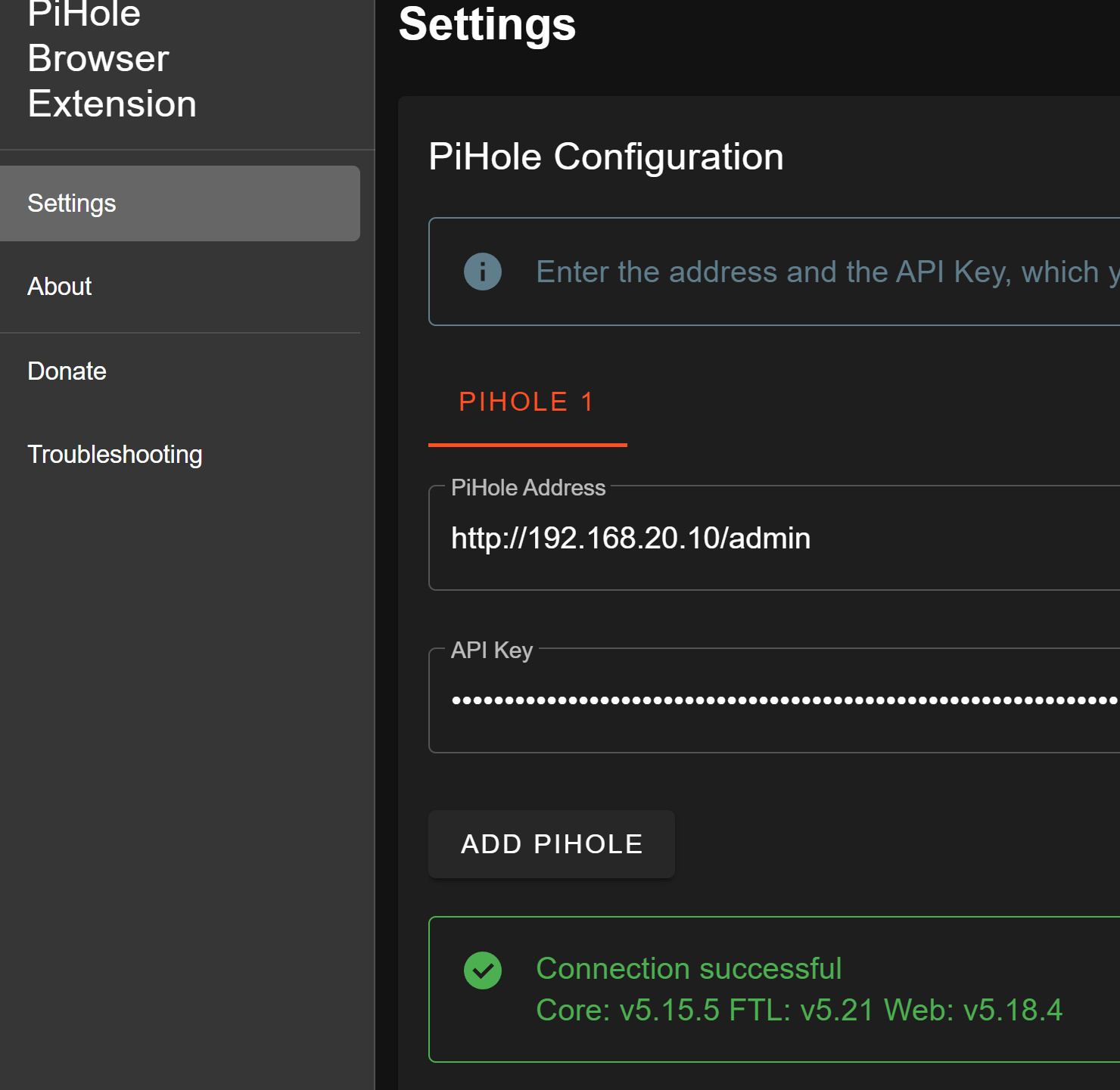Click the info icon in the notice banner
The height and width of the screenshot is (1090, 1120).
tap(482, 272)
